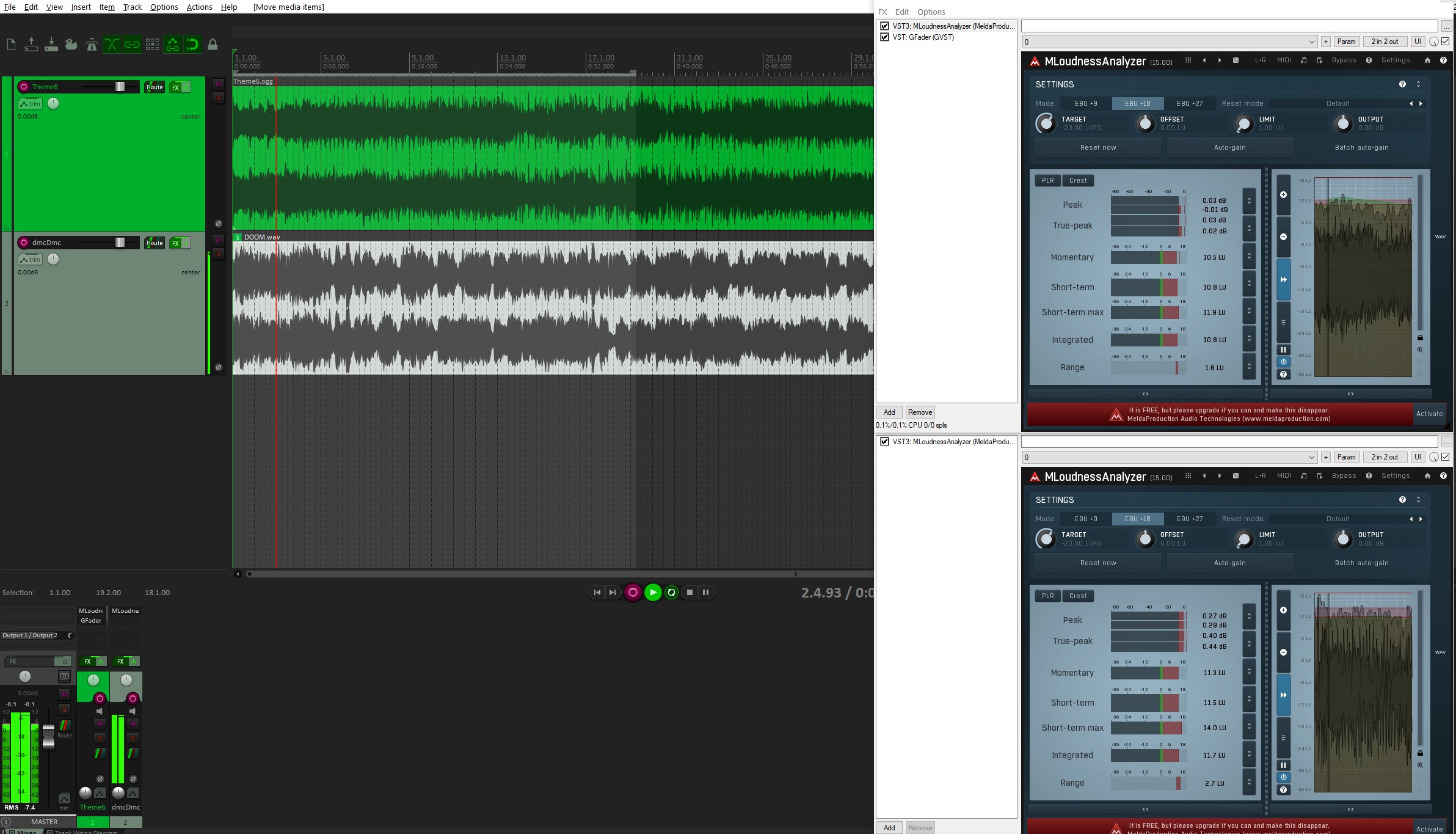1456x834 pixels.
Task: Expand the Momentary meter arrows in upper analyzer
Action: click(1249, 257)
